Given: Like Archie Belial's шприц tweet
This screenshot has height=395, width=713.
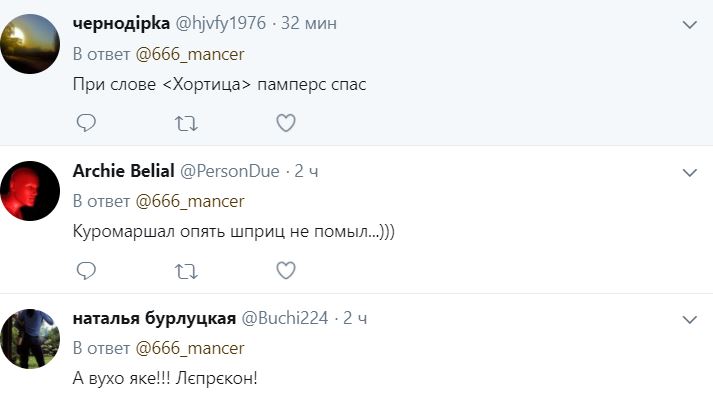Looking at the screenshot, I should pyautogui.click(x=286, y=270).
